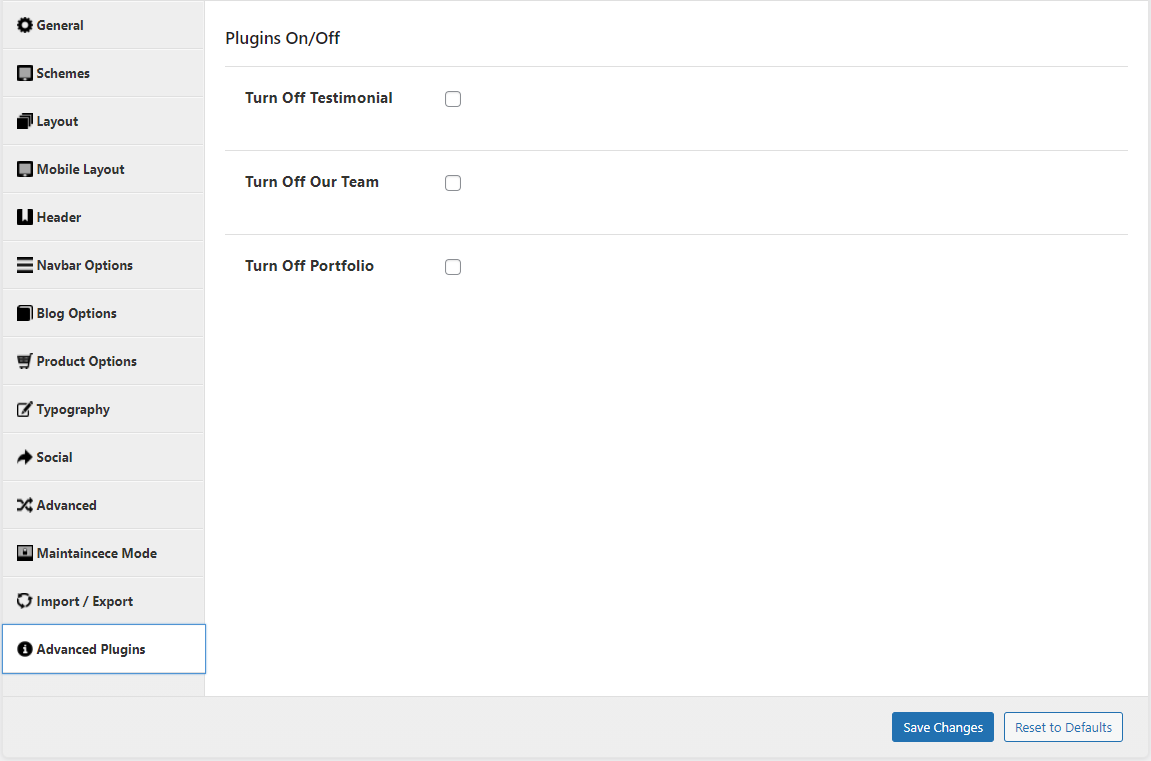Screen dimensions: 1151x761
Task: Click the Advanced shuffle arrows icon
Action: click(25, 505)
